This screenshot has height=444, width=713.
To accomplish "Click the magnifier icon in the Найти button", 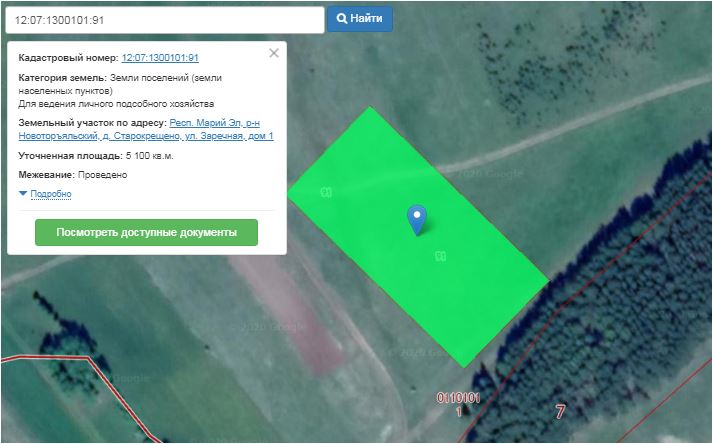I will (x=342, y=19).
